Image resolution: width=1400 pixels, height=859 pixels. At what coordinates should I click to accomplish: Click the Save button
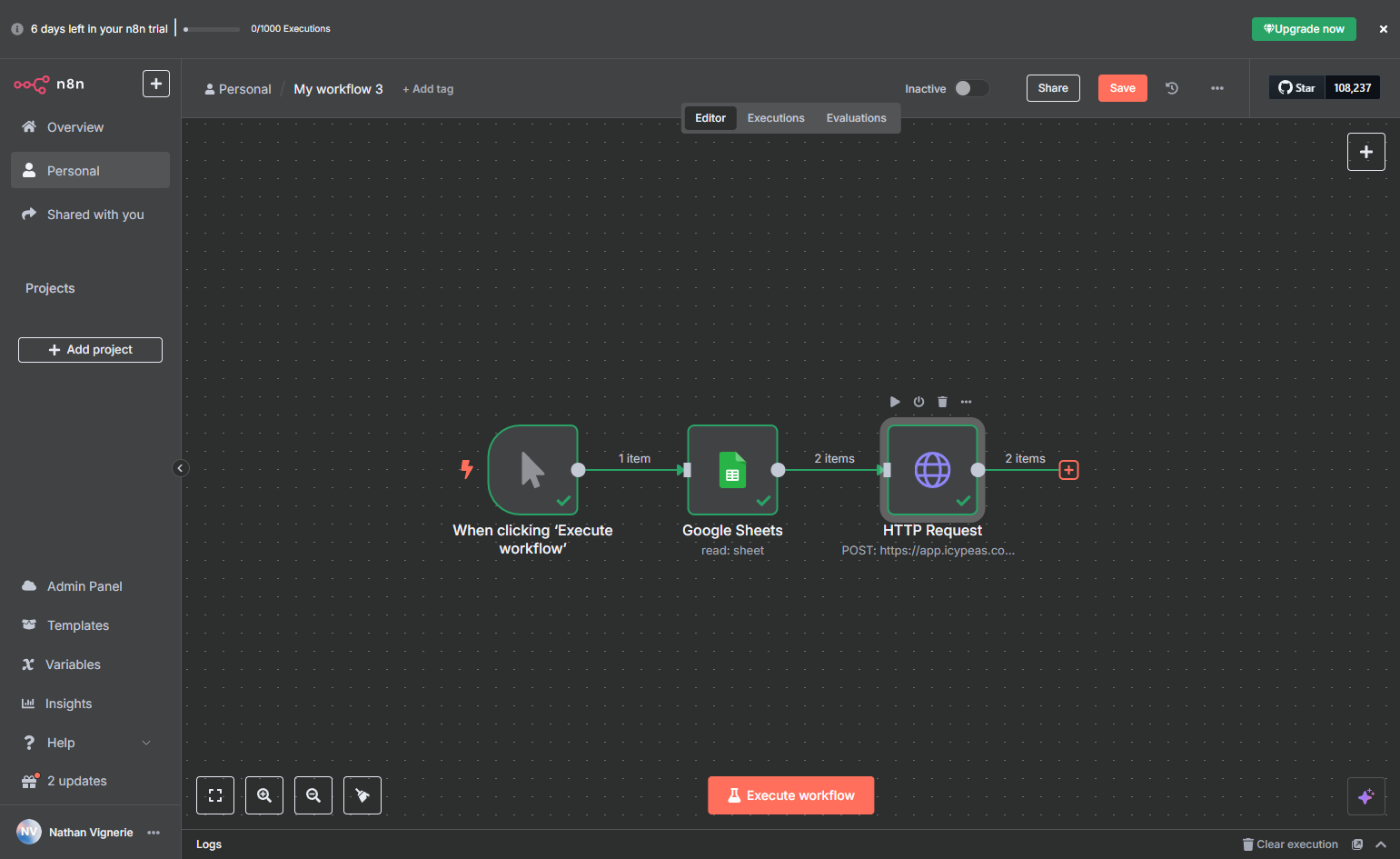click(x=1123, y=88)
